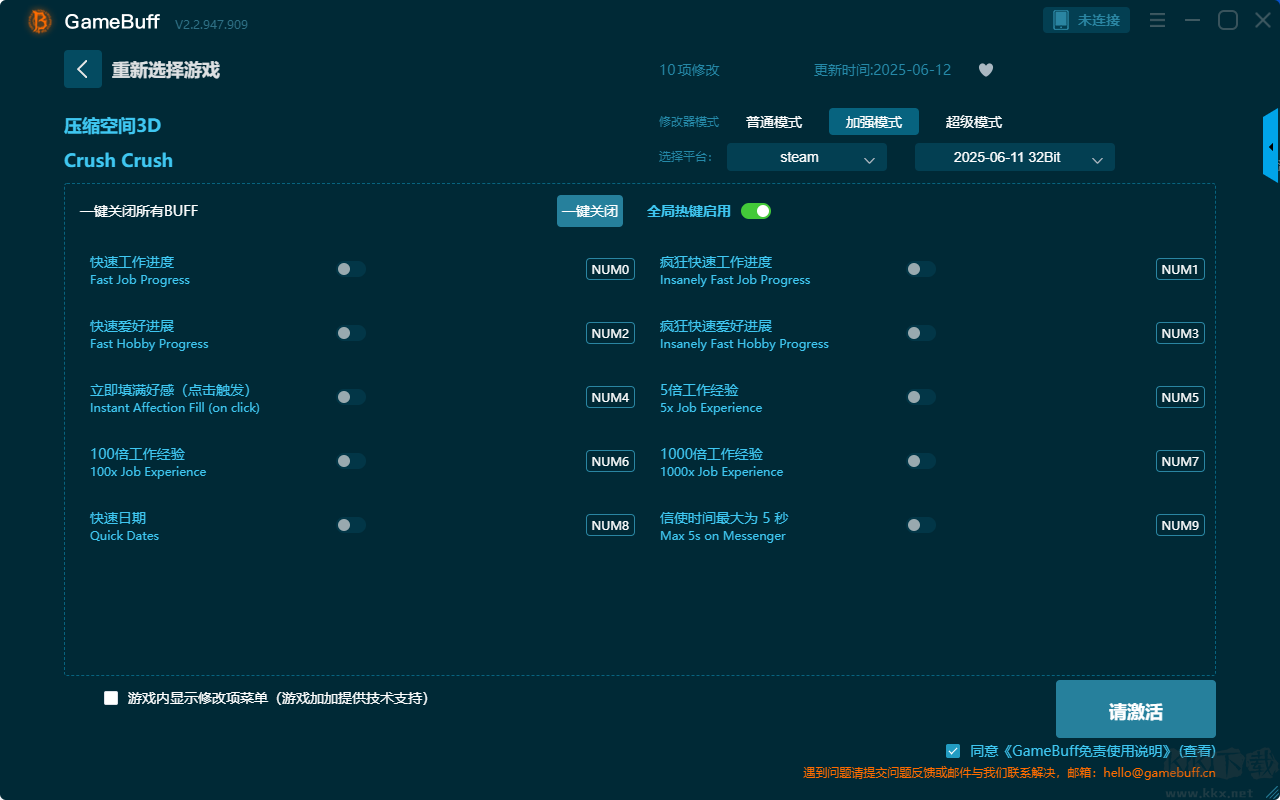1280x800 pixels.
Task: Click the Crush Crush game title
Action: [118, 160]
